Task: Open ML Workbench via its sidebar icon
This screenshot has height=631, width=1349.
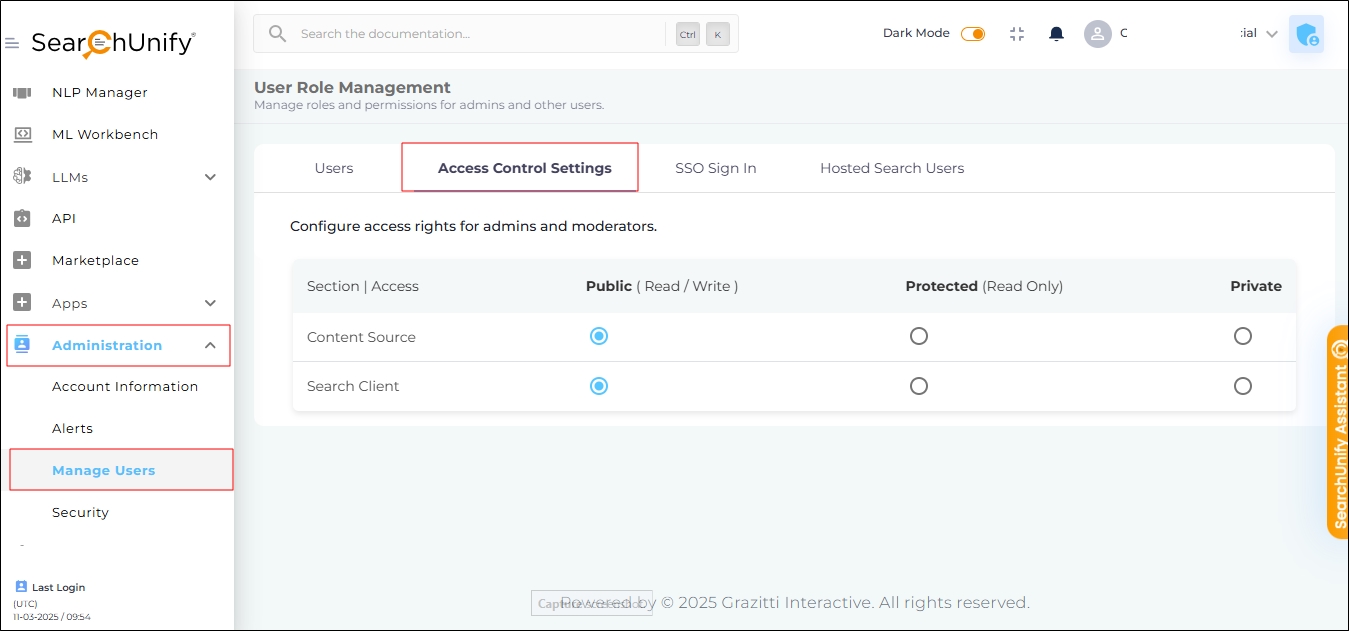Action: tap(22, 134)
